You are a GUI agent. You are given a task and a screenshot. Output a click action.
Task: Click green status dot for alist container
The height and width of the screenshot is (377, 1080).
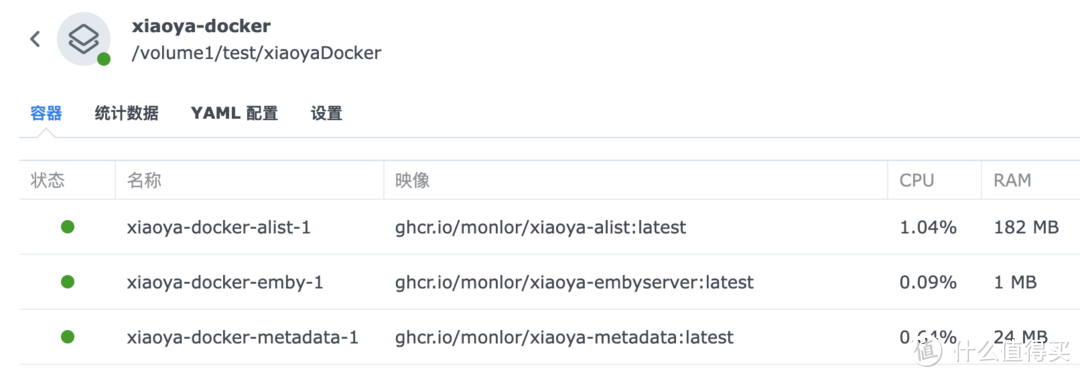click(68, 227)
